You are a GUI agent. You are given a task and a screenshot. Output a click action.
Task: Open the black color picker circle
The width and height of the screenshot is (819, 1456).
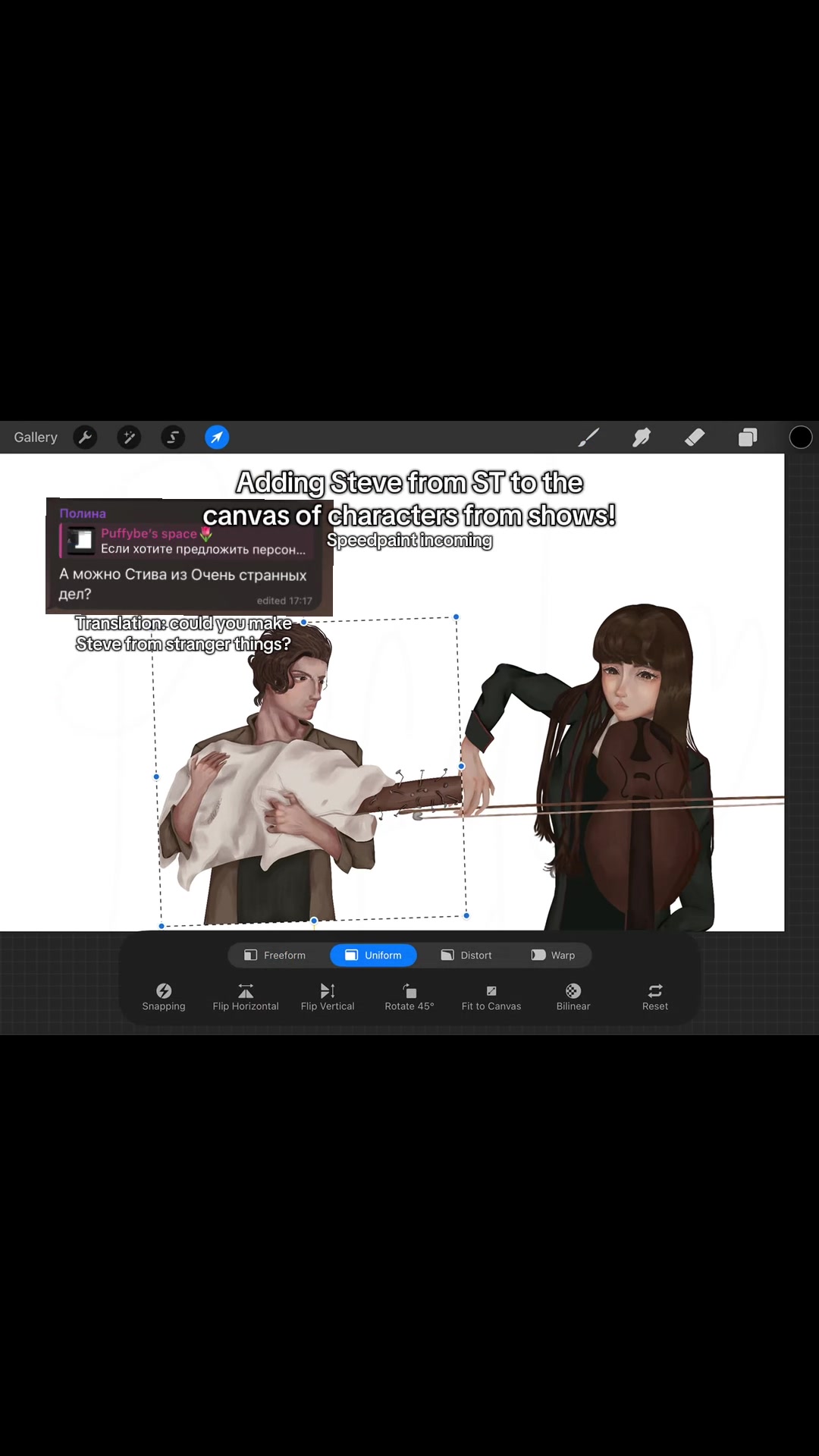click(x=801, y=438)
